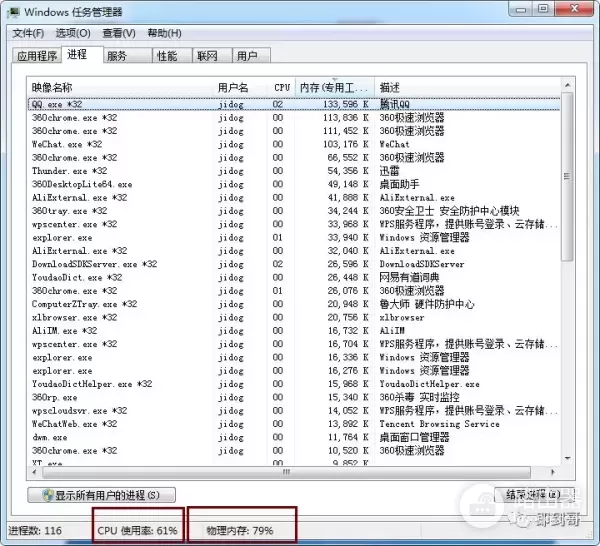
Task: Click the horizontal scrollbar thumb
Action: click(x=286, y=472)
